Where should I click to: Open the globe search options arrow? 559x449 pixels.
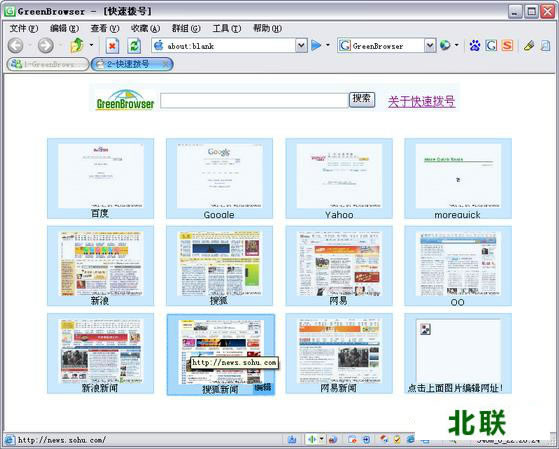click(x=457, y=45)
